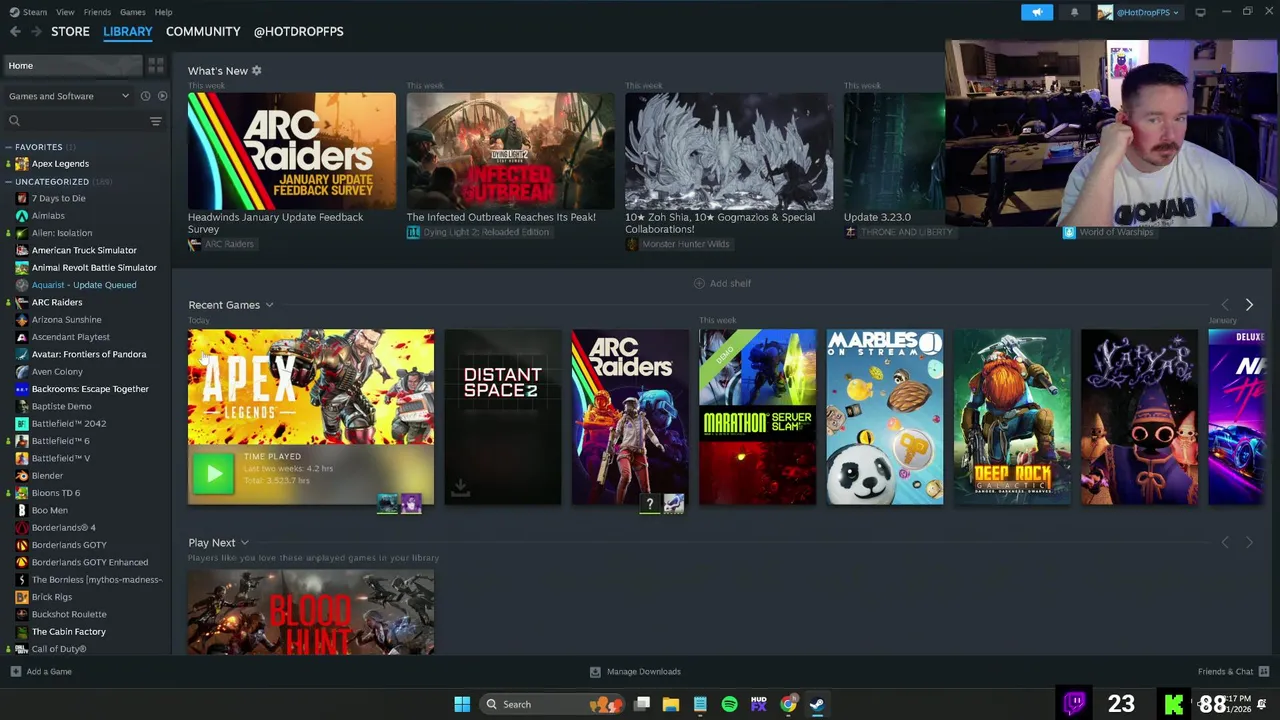Open What's New settings gear
Image resolution: width=1280 pixels, height=720 pixels.
coord(256,71)
